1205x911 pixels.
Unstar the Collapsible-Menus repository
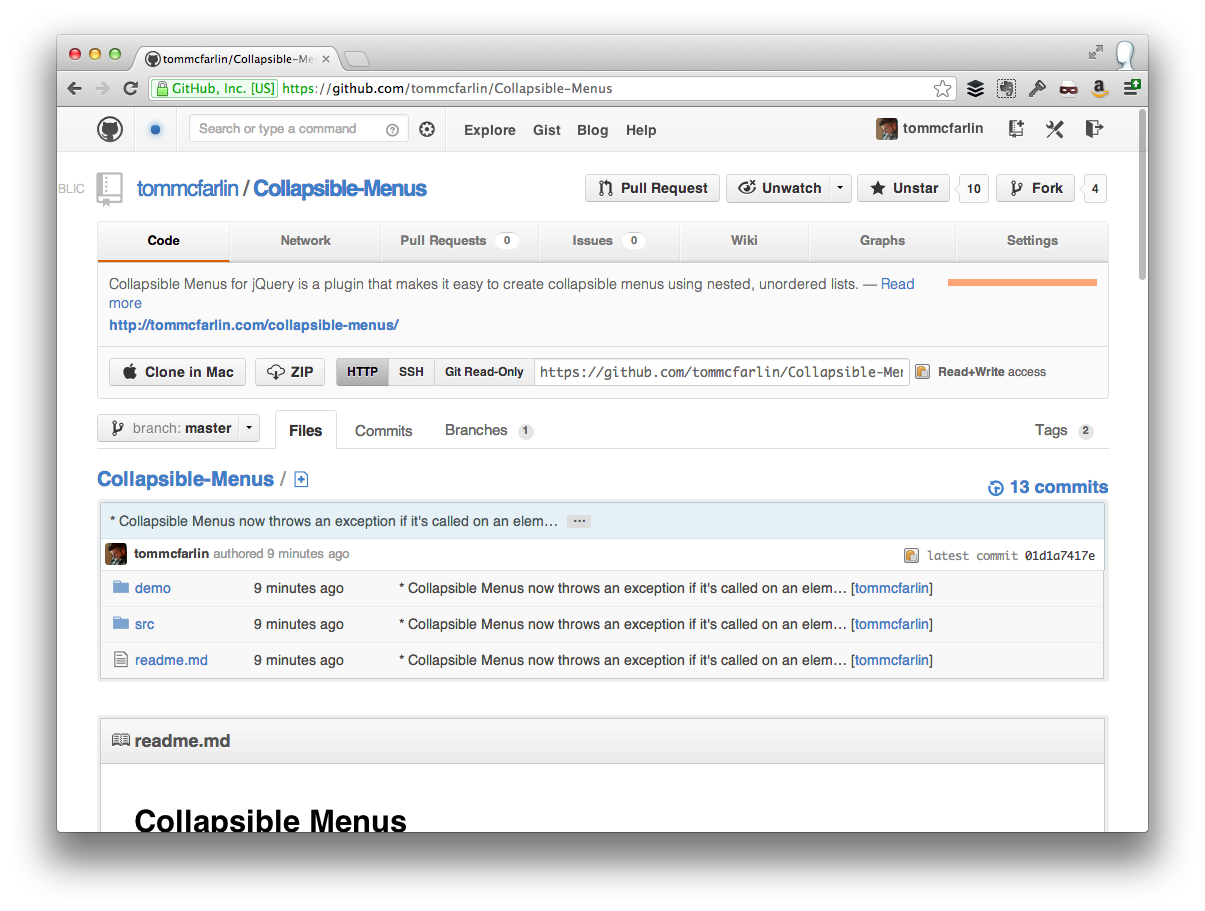tap(903, 188)
